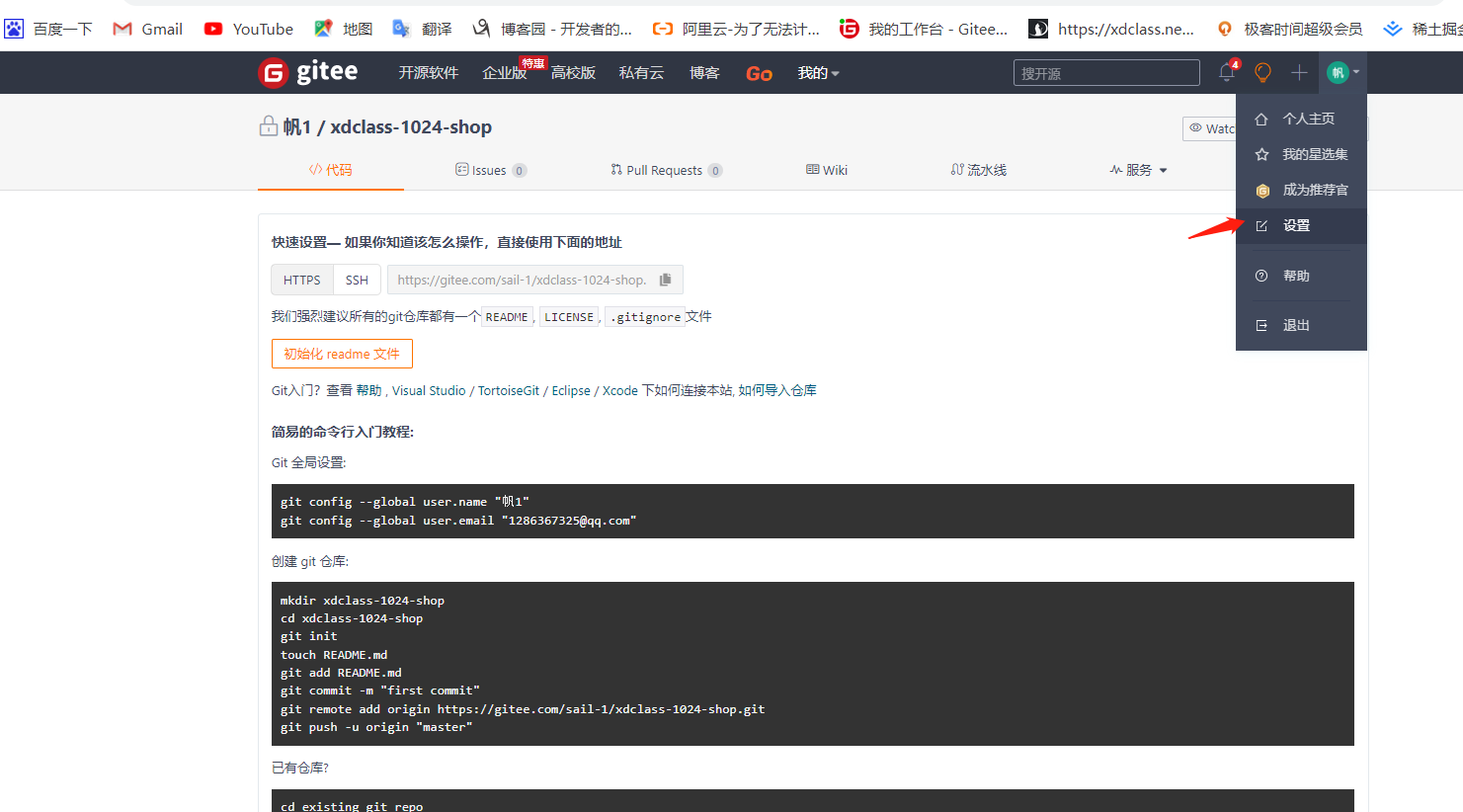The height and width of the screenshot is (812, 1463).
Task: Click the LICENSE link
Action: 569,317
